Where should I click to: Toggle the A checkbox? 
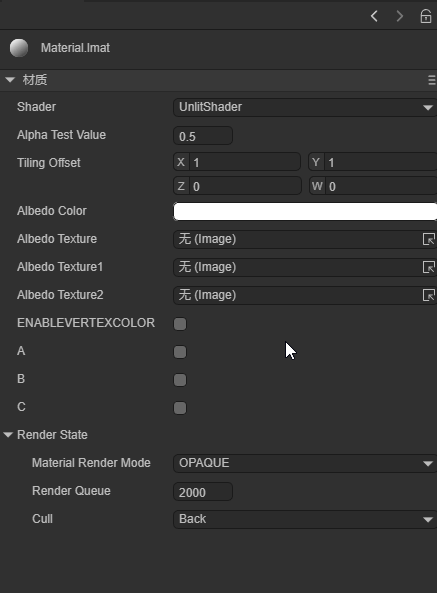point(180,352)
